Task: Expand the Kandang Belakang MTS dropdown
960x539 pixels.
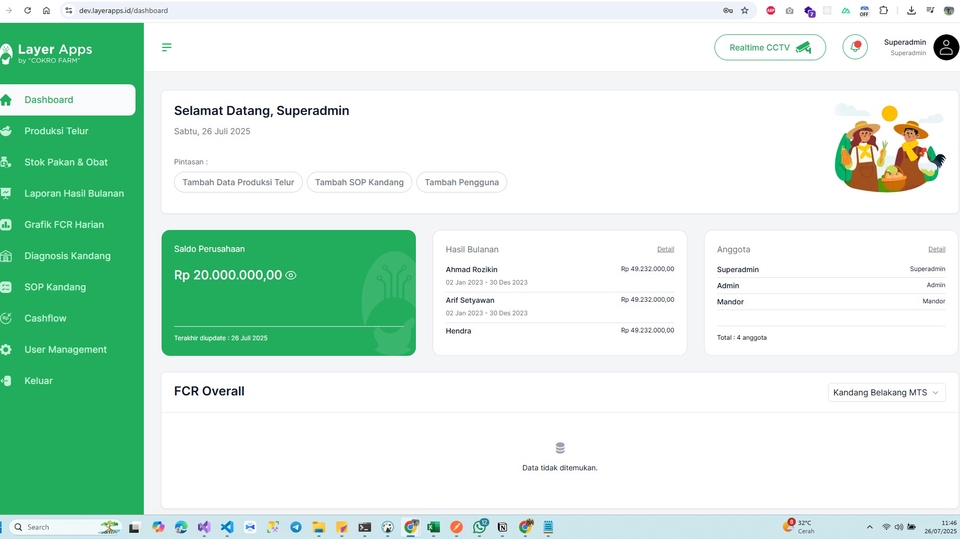Action: (x=886, y=393)
